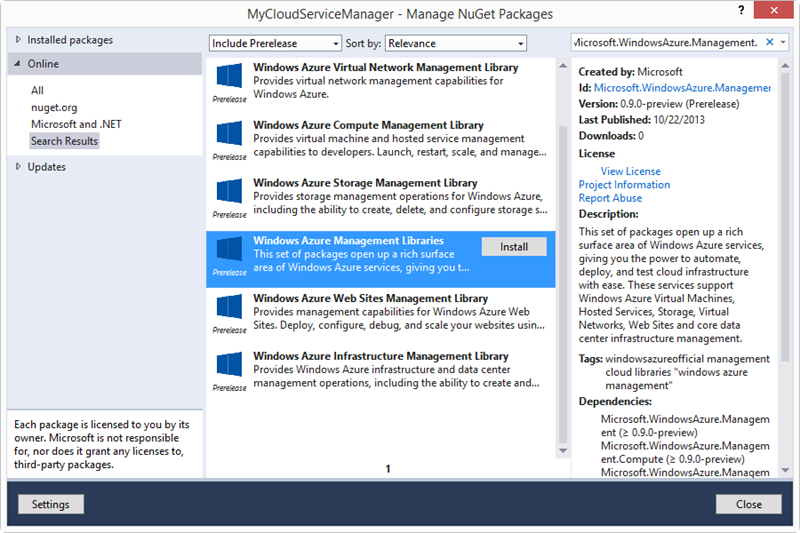Click the package list scroll down arrow
The height and width of the screenshot is (533, 800).
click(x=563, y=450)
